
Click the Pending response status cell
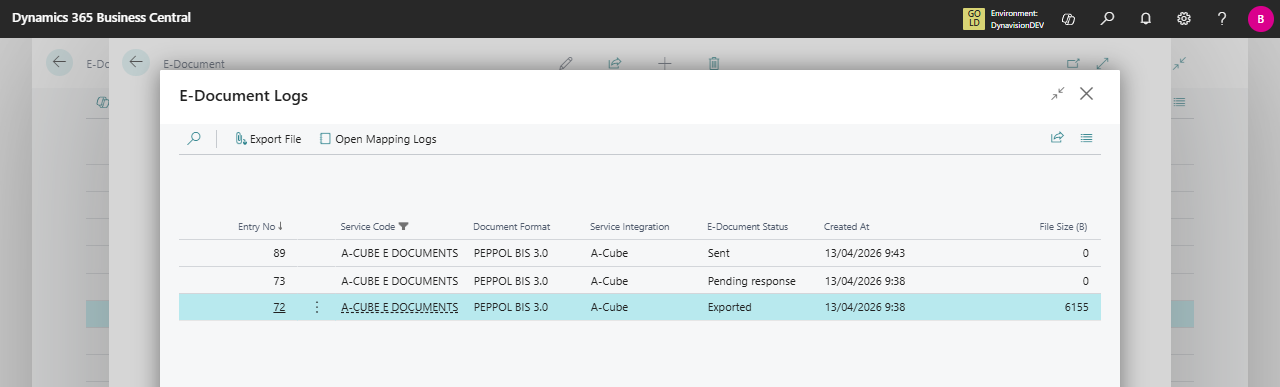pyautogui.click(x=751, y=280)
